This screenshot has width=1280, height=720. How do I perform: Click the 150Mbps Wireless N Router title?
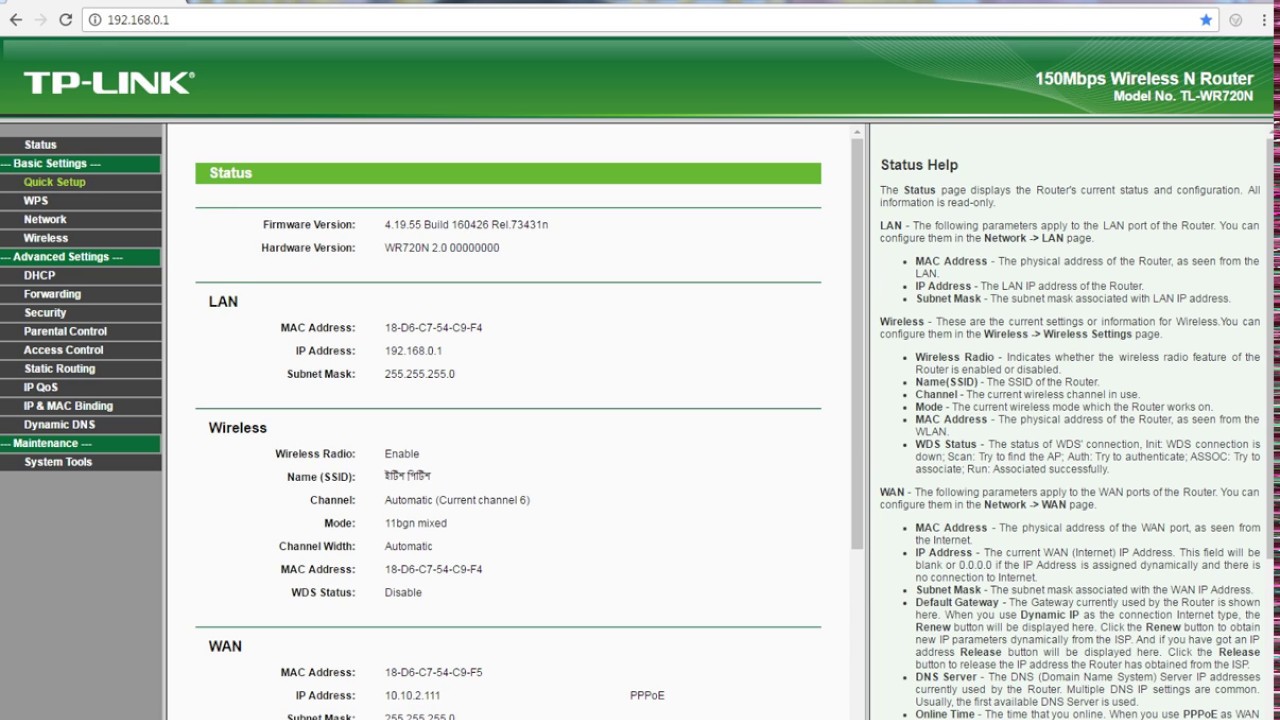point(1144,79)
